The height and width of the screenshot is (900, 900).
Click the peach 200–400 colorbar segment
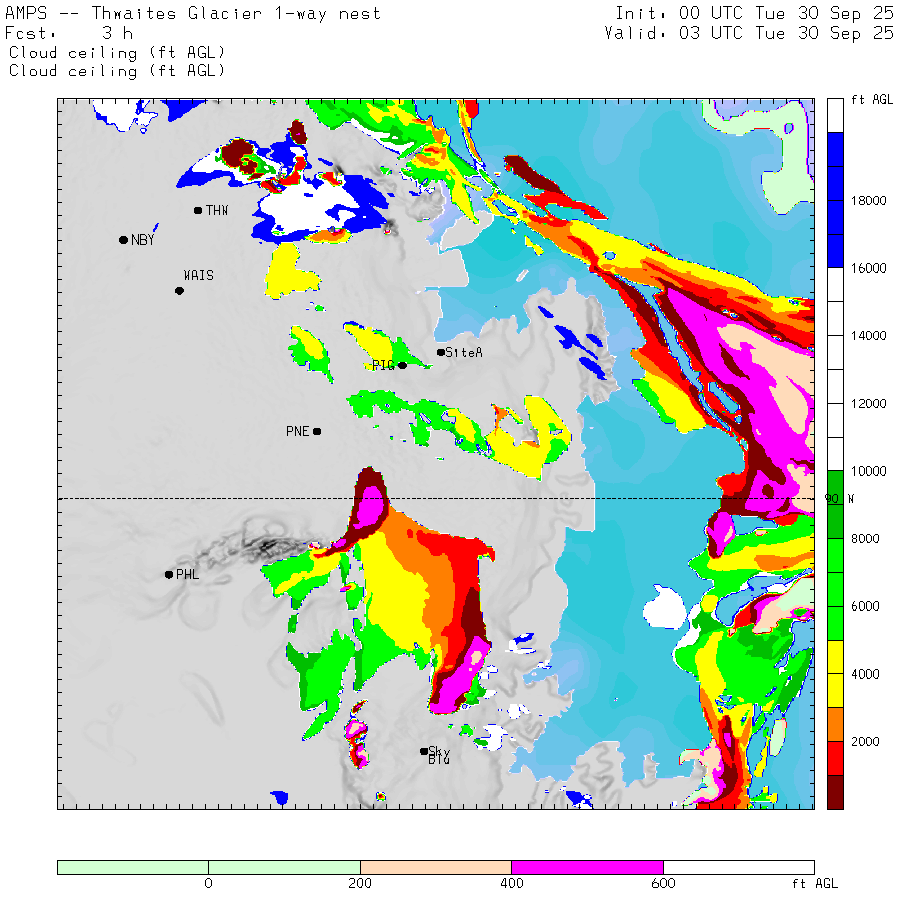point(436,867)
